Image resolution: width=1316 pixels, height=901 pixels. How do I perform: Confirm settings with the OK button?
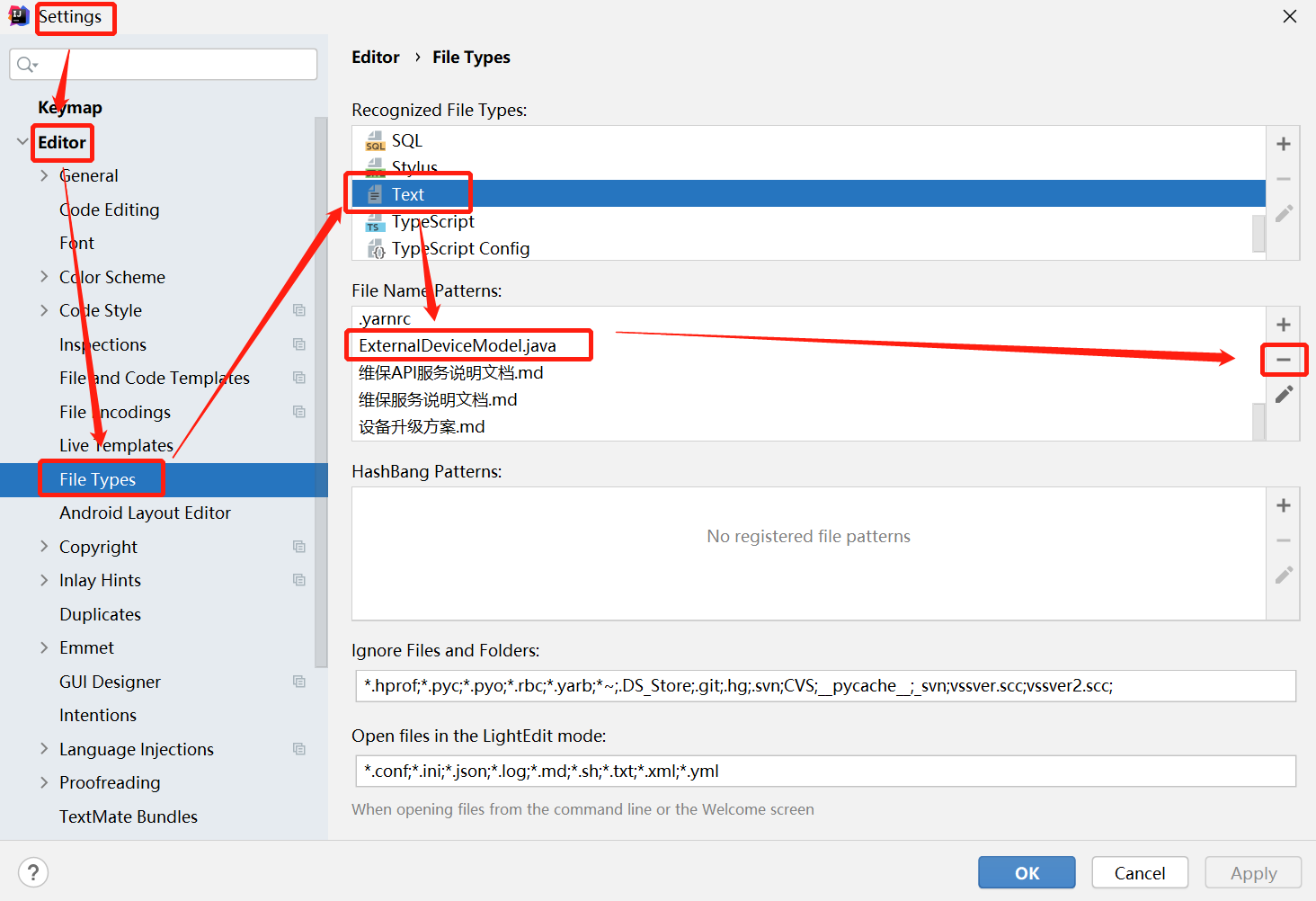click(x=1026, y=871)
